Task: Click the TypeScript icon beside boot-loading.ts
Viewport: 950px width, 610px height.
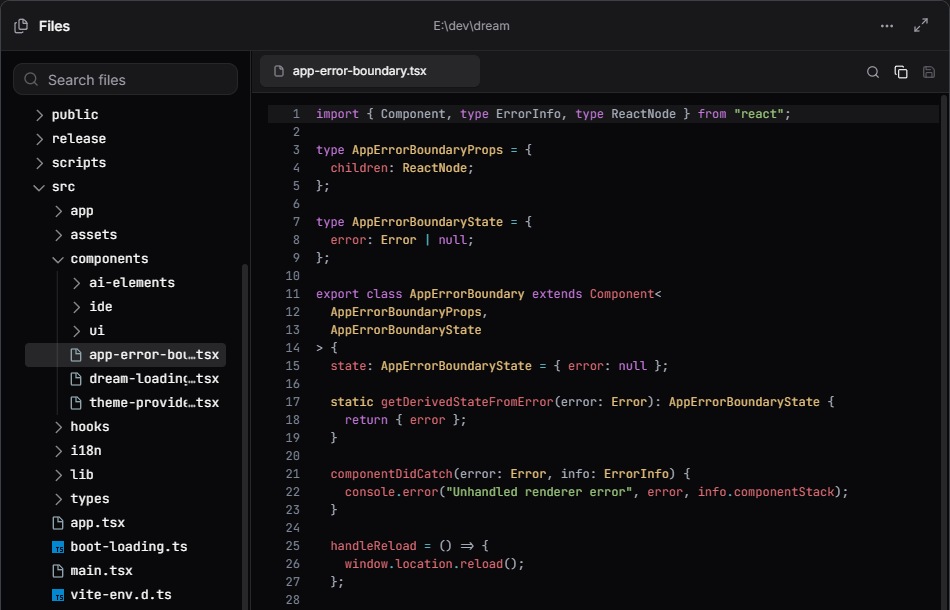Action: click(58, 547)
